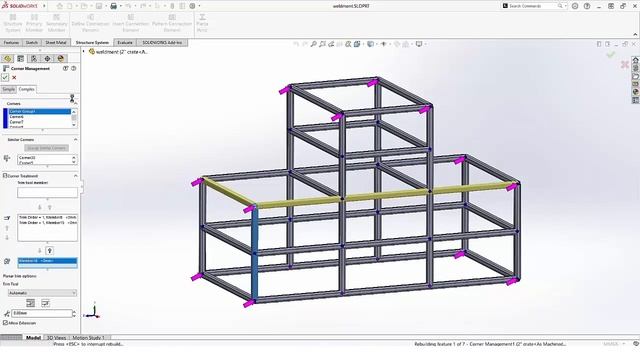Select first Trim Order = 1 row
Image resolution: width=640 pixels, height=360 pixels.
(47, 218)
